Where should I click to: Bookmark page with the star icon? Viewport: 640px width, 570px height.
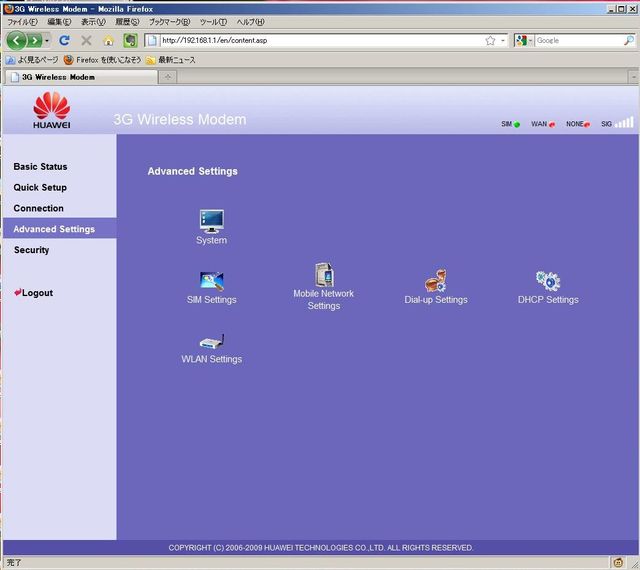click(490, 41)
